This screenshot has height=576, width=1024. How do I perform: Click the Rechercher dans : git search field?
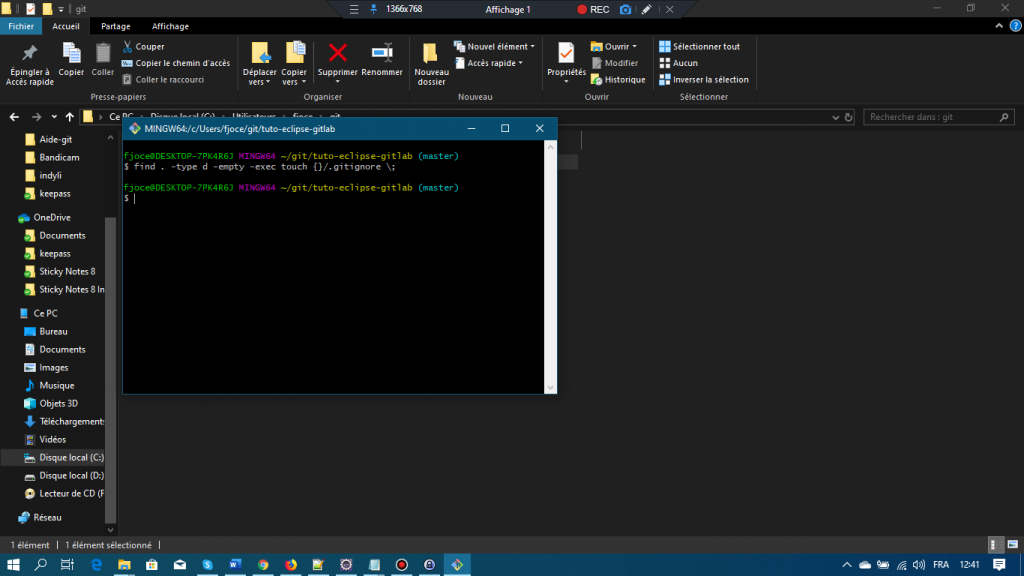tap(940, 117)
